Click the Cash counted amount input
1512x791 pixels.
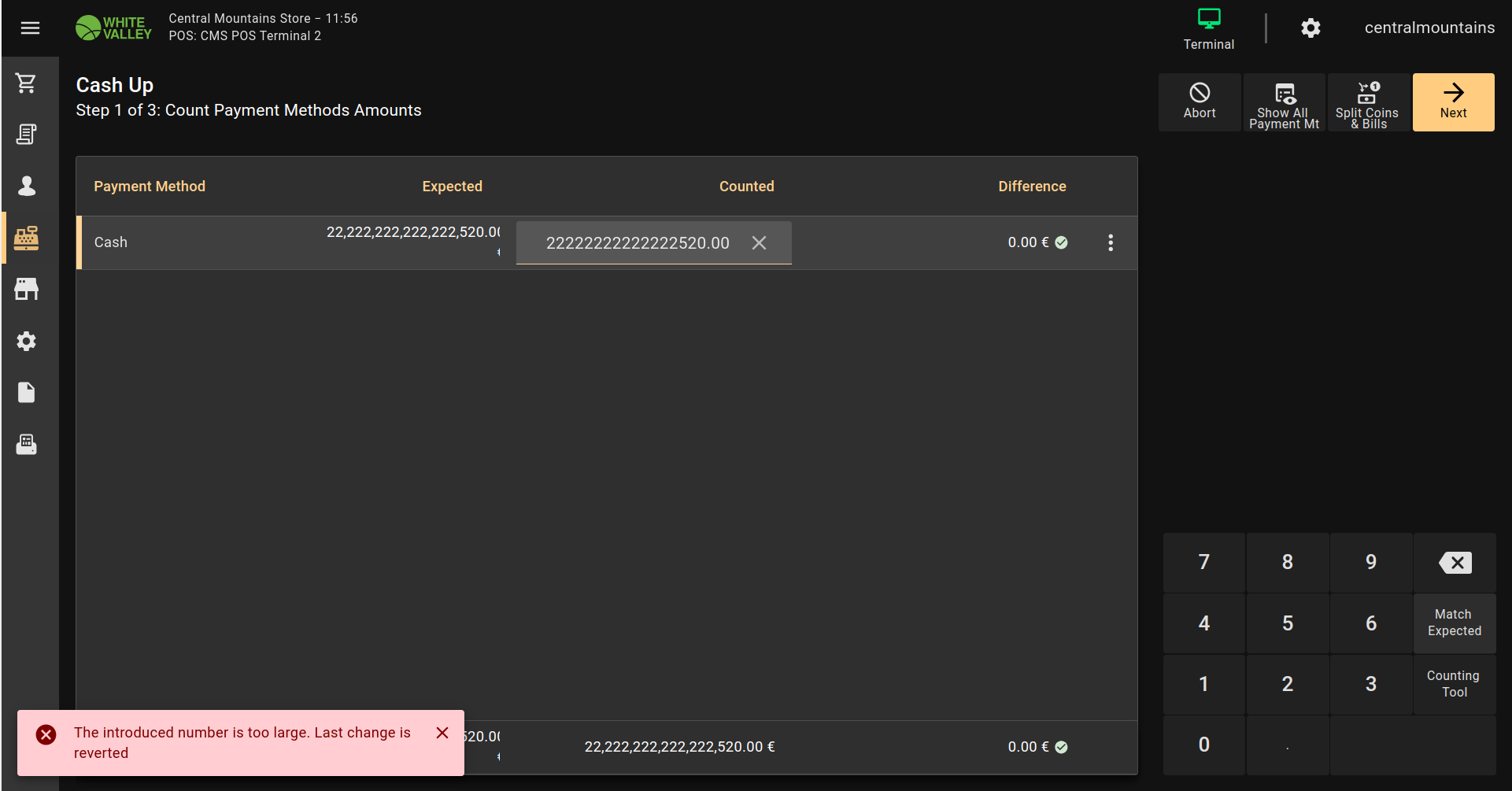coord(638,243)
